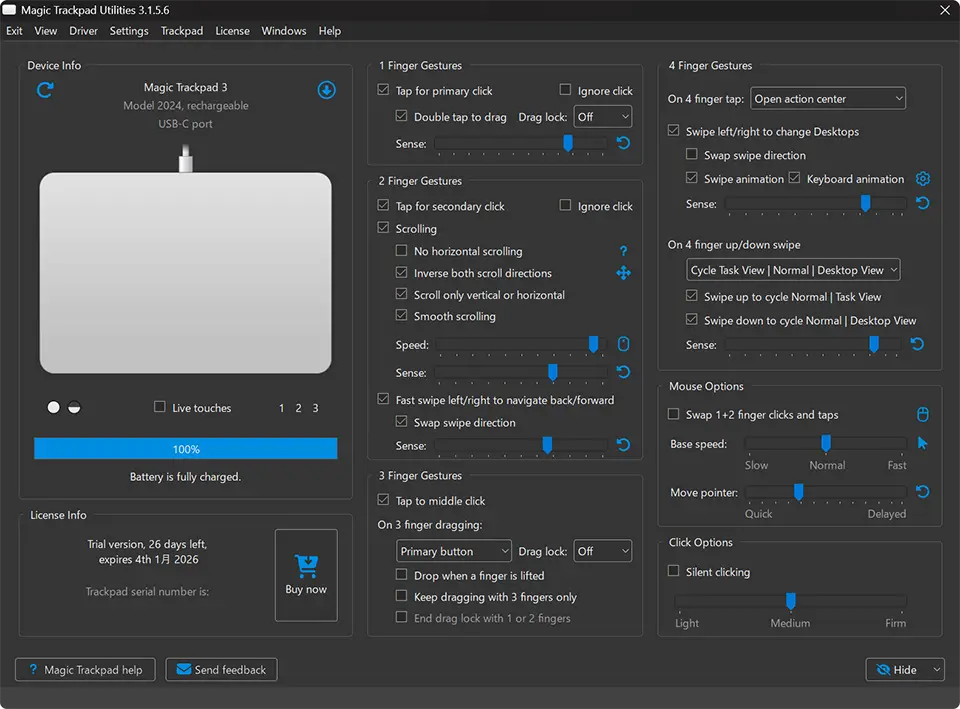Click the four-way arrows icon beside inverse scroll

623,273
